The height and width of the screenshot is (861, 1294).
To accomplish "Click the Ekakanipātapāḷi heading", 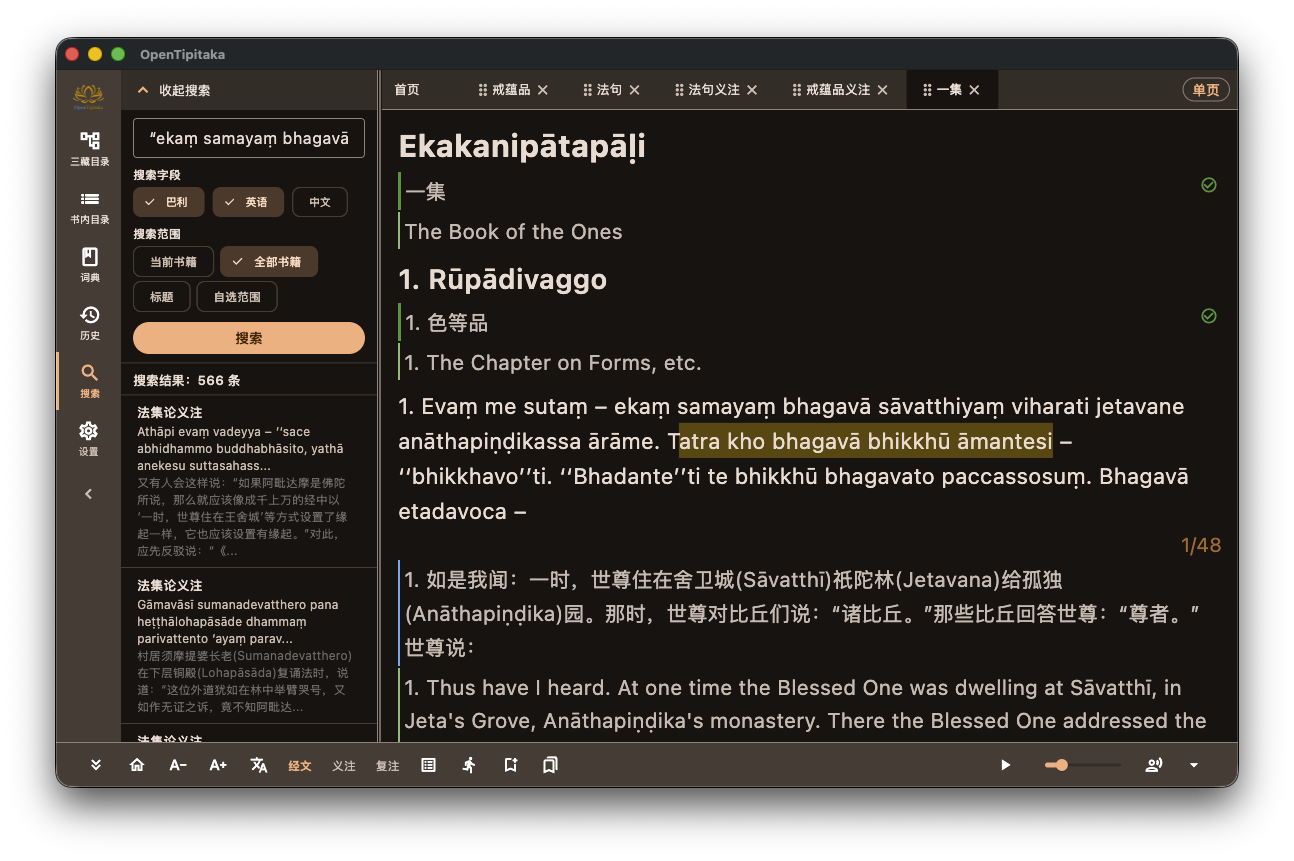I will pyautogui.click(x=522, y=146).
